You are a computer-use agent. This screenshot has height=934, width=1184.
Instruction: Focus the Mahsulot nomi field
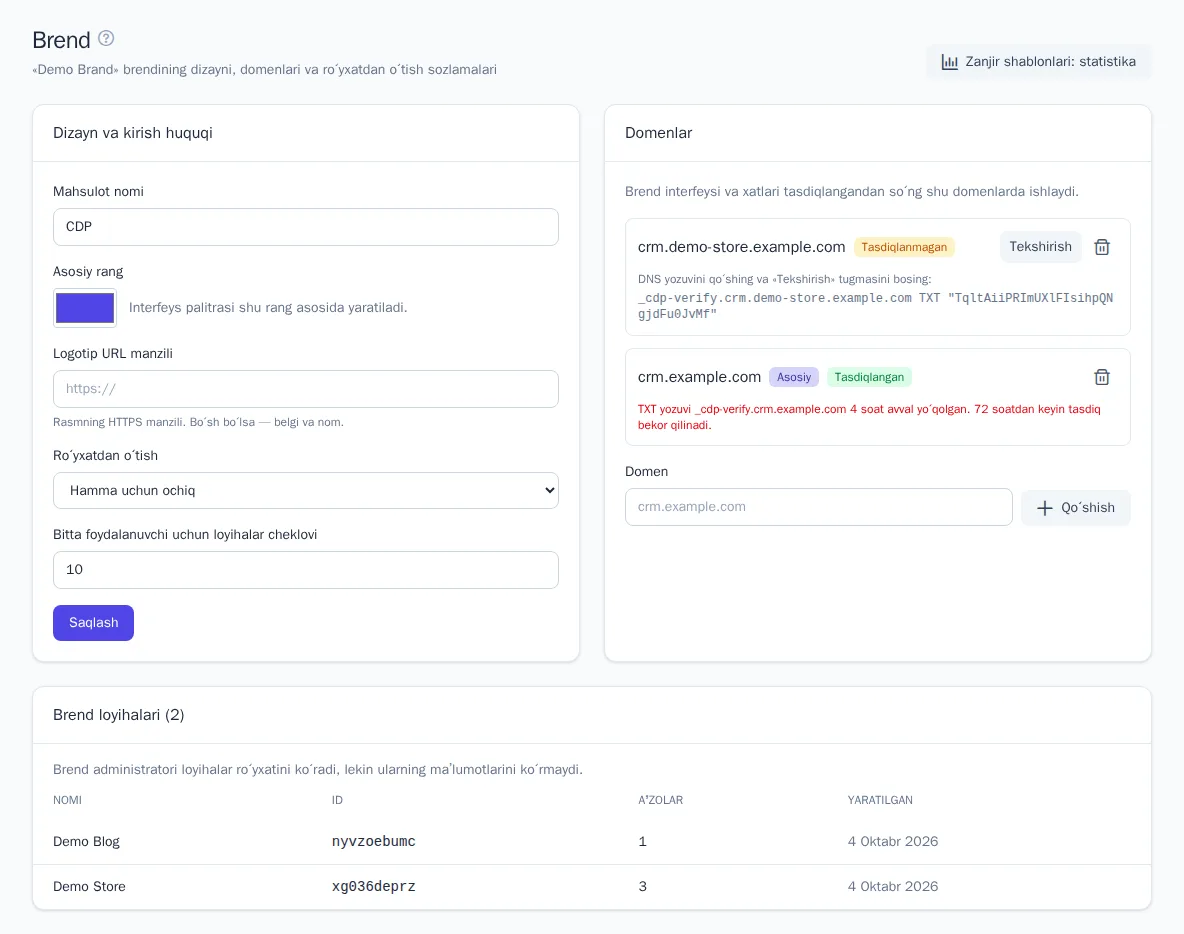(306, 227)
